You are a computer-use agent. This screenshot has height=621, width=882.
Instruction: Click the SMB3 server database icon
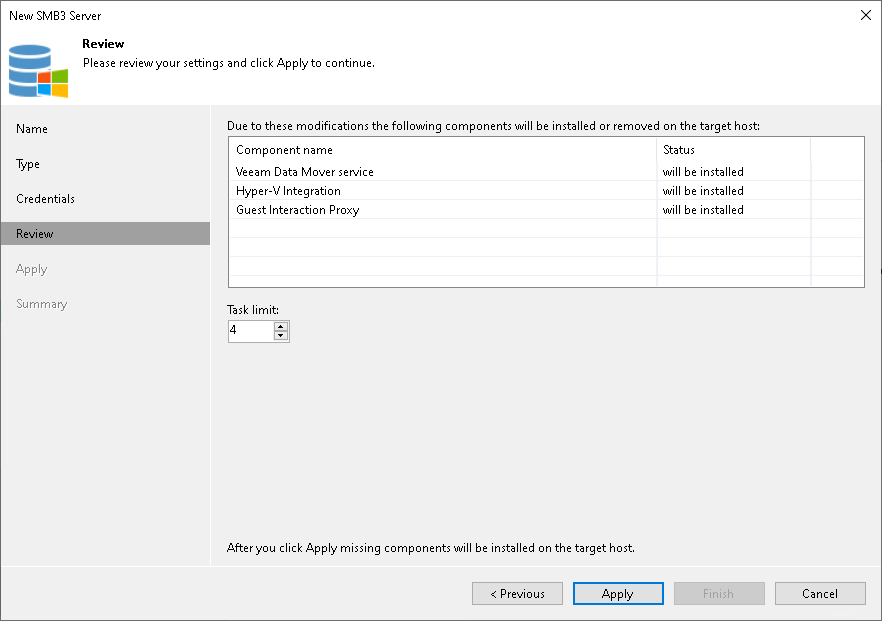pyautogui.click(x=38, y=71)
